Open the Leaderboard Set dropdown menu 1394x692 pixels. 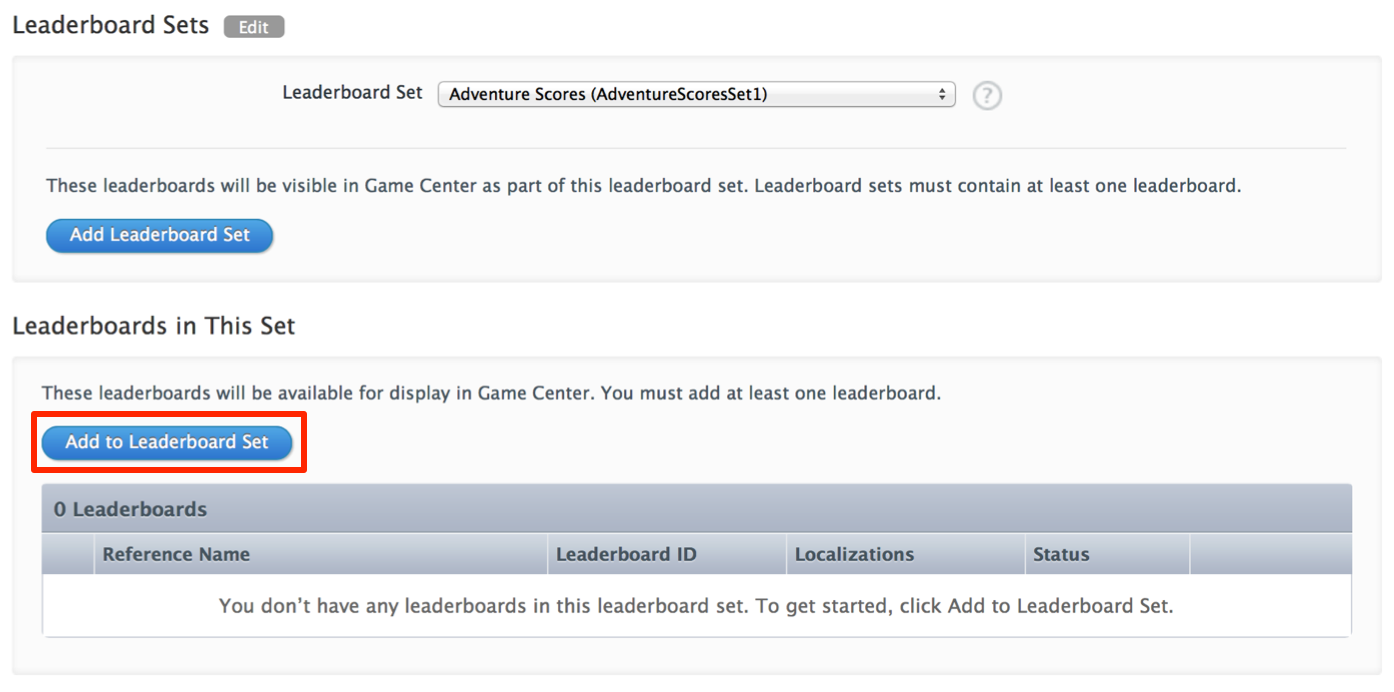pos(696,95)
